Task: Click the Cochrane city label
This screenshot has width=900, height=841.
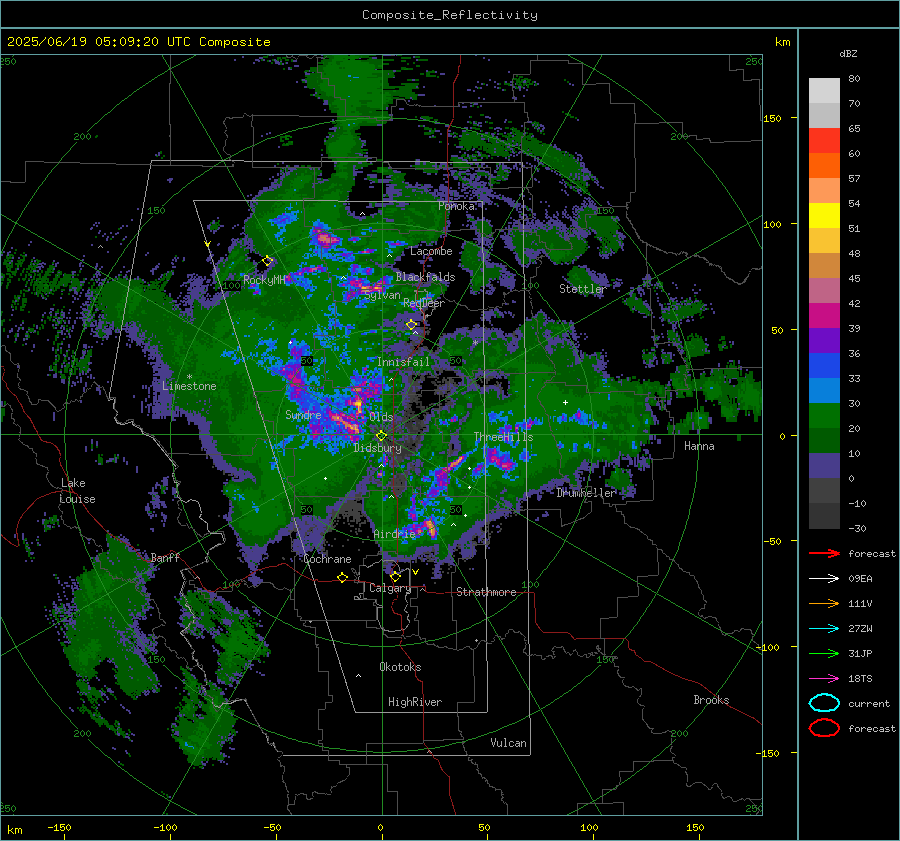Action: point(327,559)
